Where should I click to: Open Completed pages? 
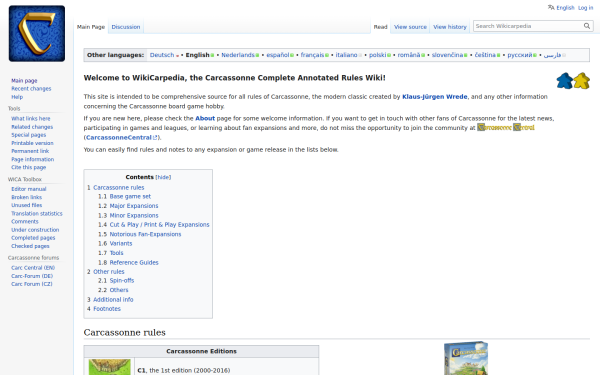click(33, 238)
